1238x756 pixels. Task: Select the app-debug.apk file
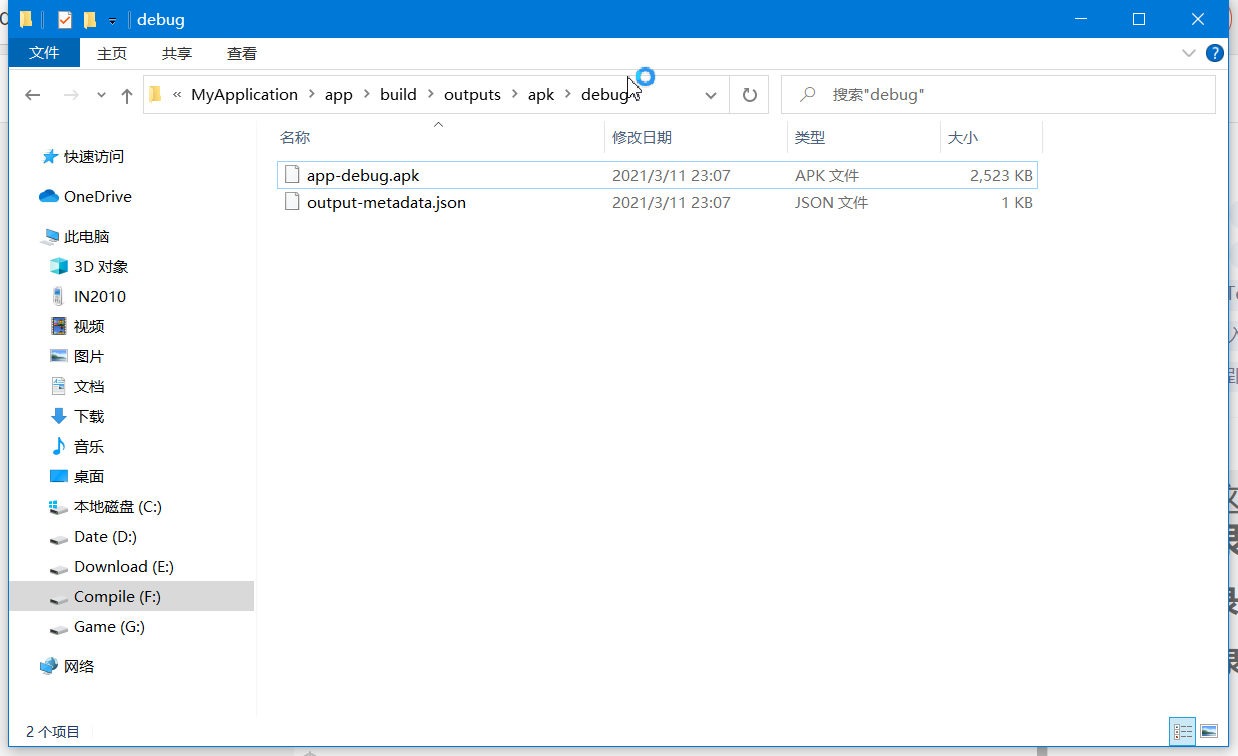(657, 175)
